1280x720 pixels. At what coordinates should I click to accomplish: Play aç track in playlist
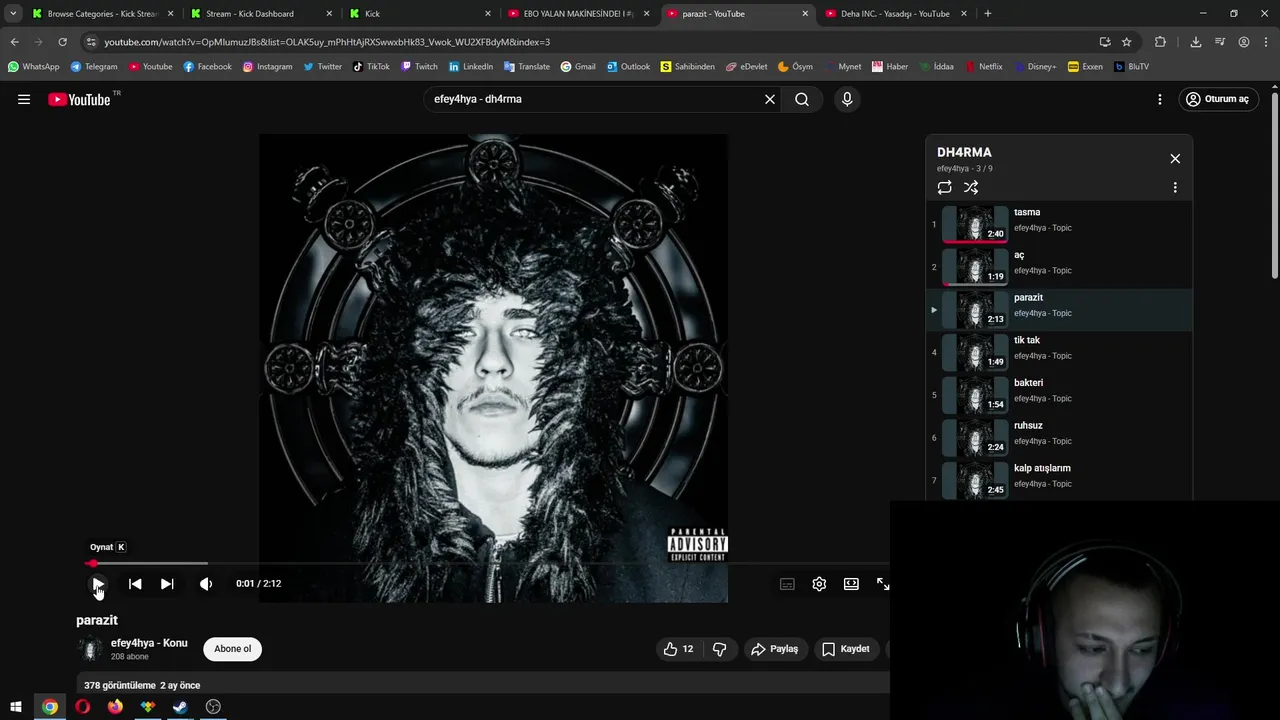pyautogui.click(x=1059, y=267)
